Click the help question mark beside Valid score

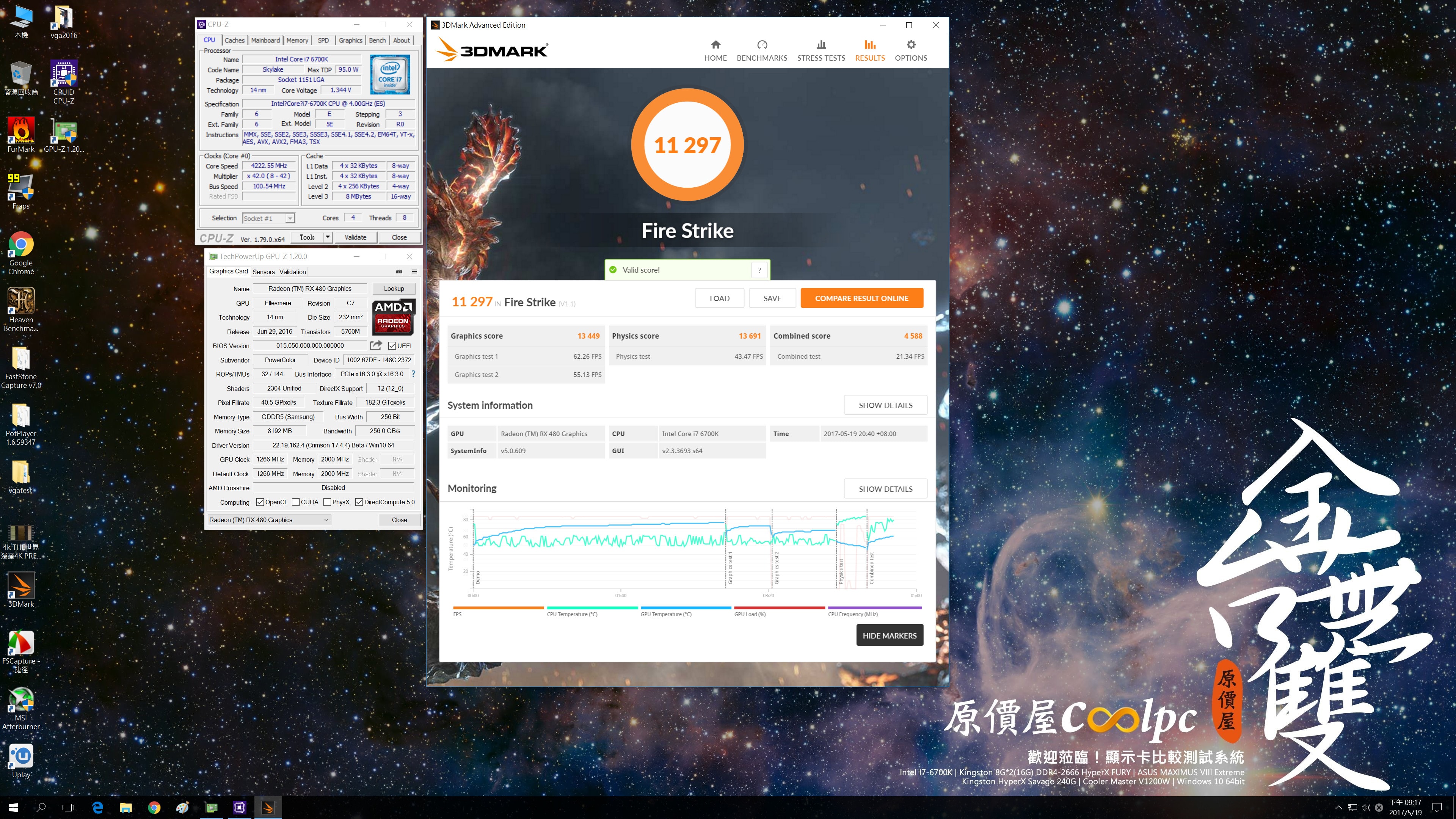759,270
